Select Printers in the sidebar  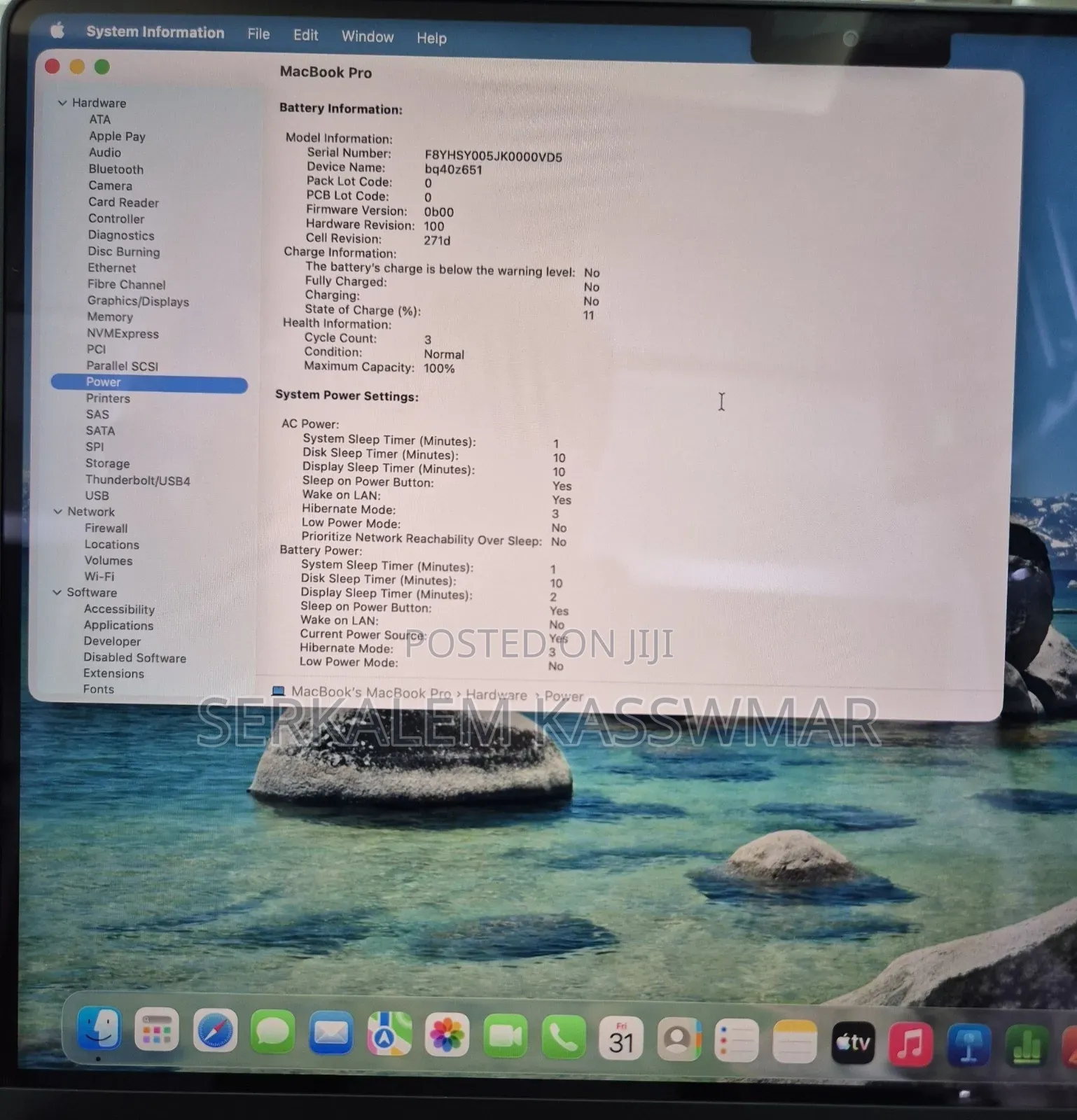(109, 398)
